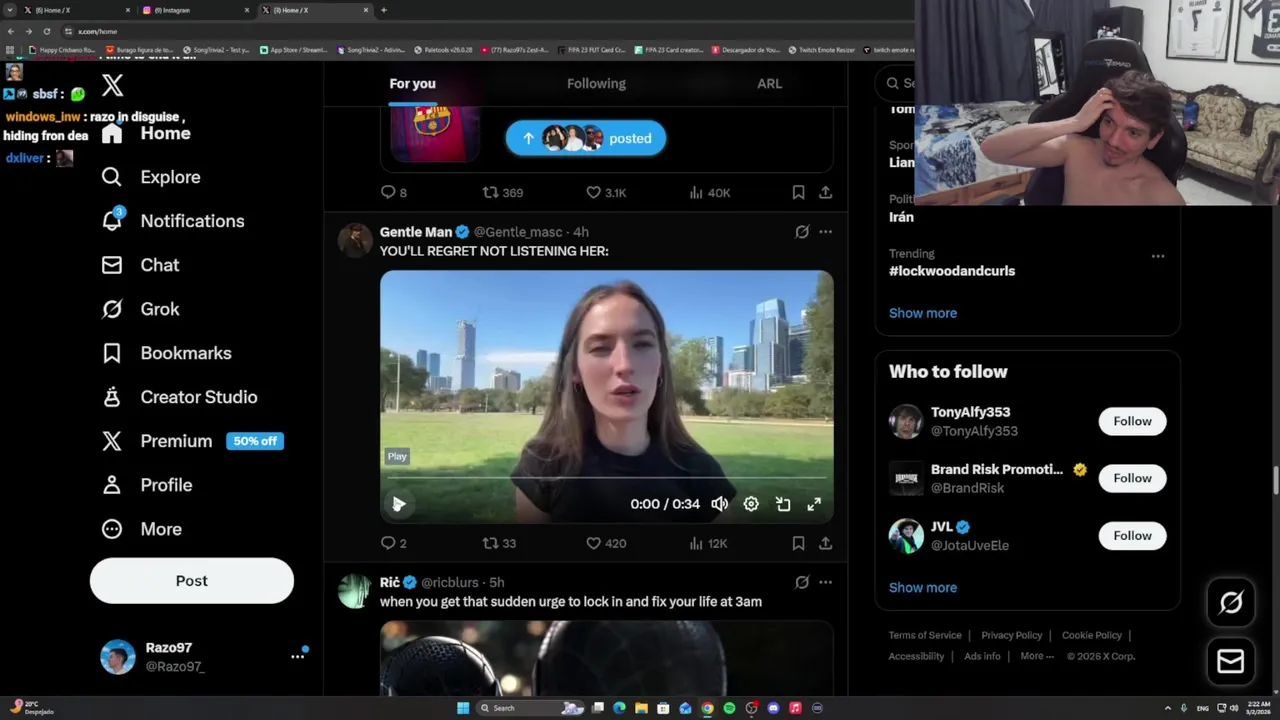Click the Post button
This screenshot has height=720, width=1280.
192,581
